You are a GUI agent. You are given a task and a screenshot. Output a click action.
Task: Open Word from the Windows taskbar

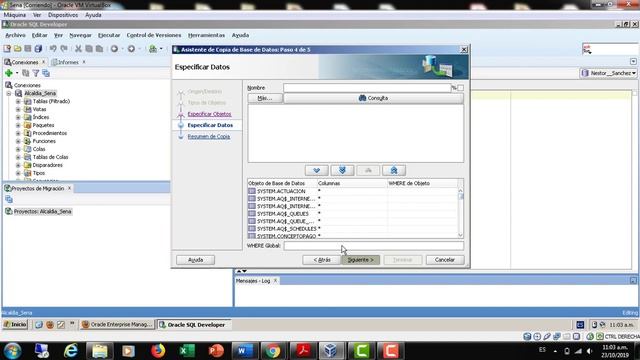244,351
